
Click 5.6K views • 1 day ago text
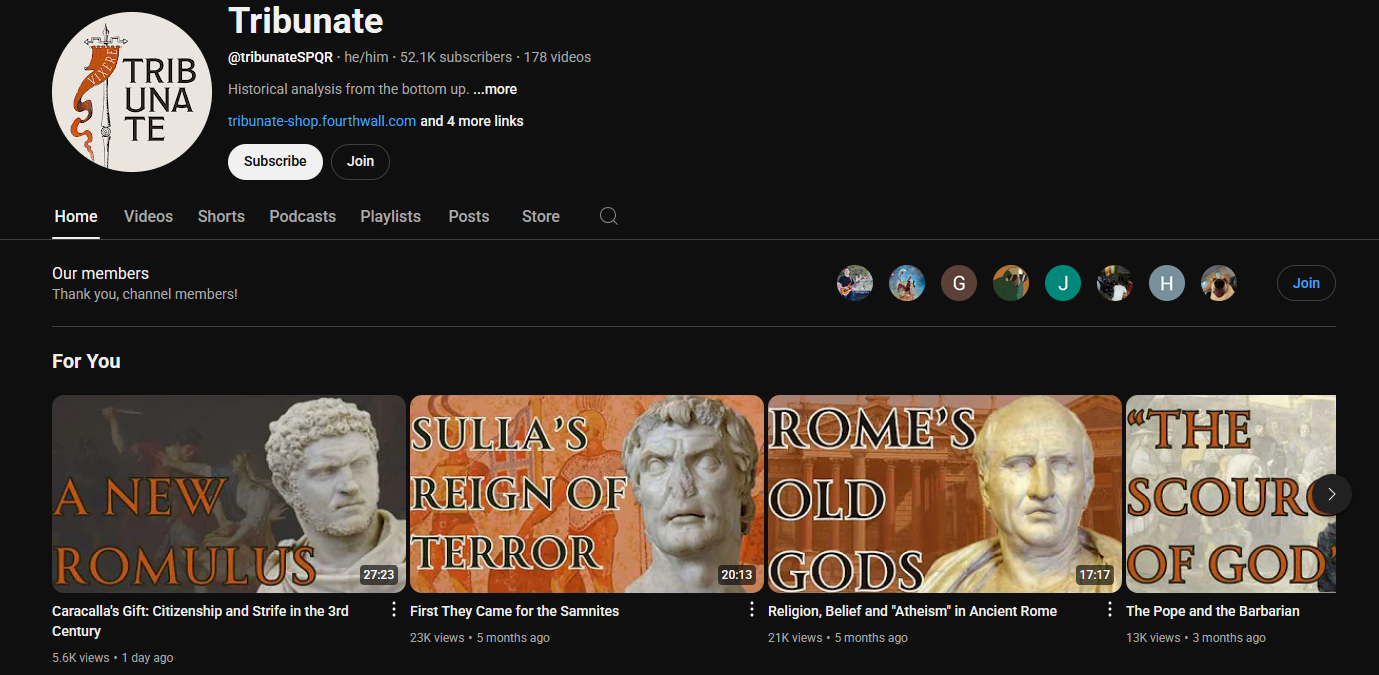(x=113, y=658)
